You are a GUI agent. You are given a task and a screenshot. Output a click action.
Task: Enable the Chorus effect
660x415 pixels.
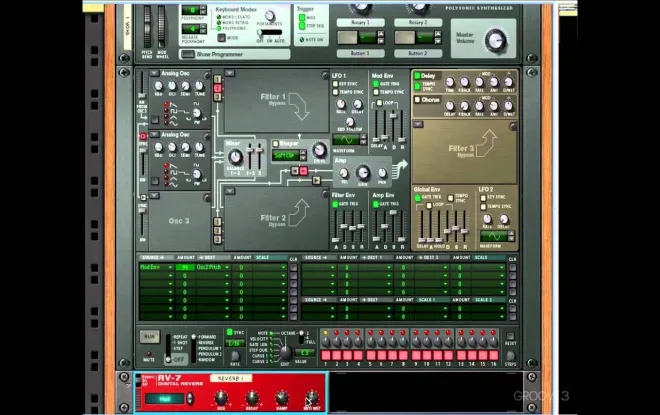[x=418, y=100]
